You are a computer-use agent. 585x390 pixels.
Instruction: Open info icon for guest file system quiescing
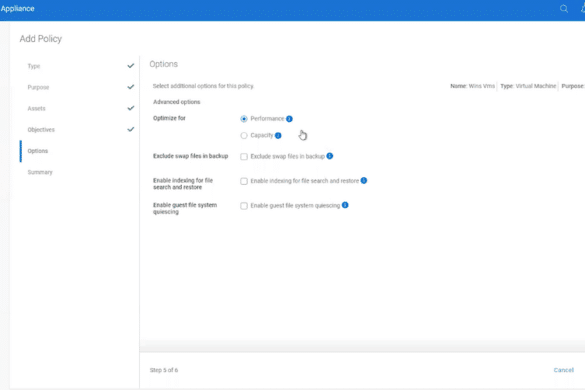(x=345, y=205)
